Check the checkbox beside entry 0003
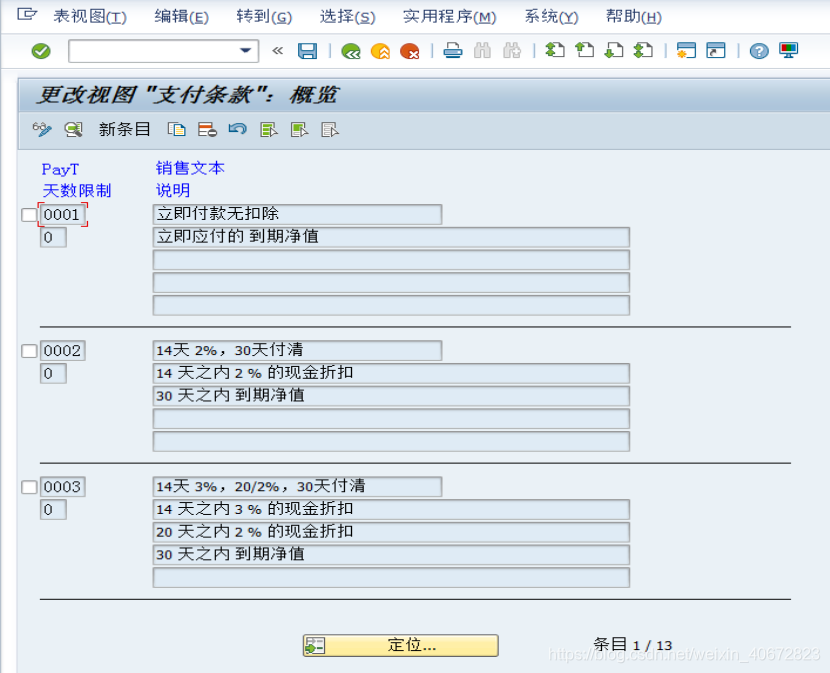Image resolution: width=830 pixels, height=673 pixels. (31, 487)
